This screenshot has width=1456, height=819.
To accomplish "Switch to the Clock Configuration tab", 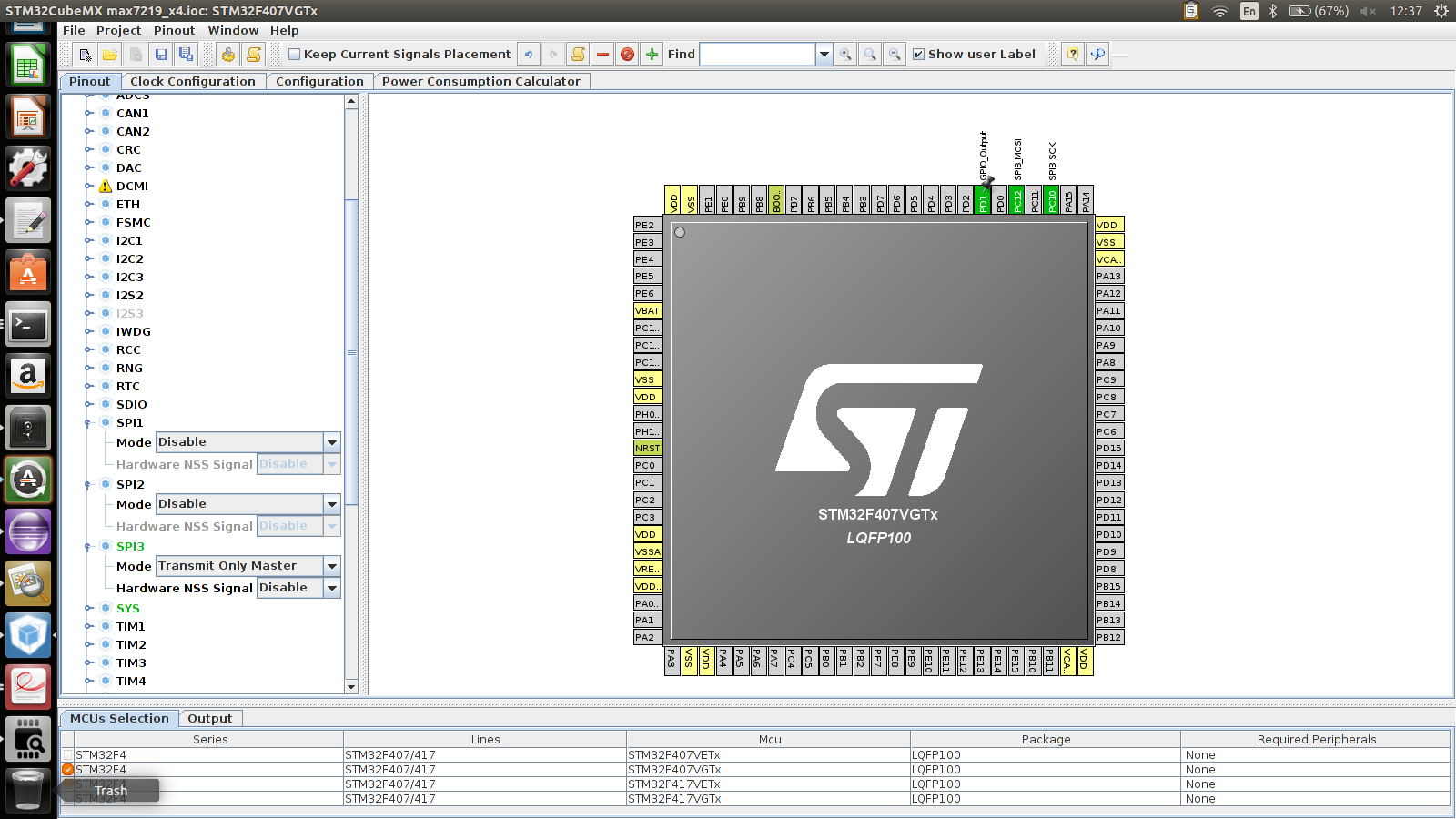I will (x=193, y=81).
